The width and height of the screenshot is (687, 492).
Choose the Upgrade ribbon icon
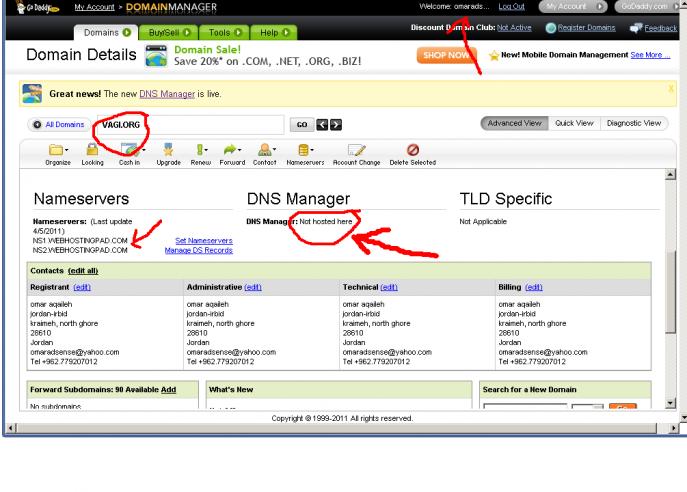[168, 149]
